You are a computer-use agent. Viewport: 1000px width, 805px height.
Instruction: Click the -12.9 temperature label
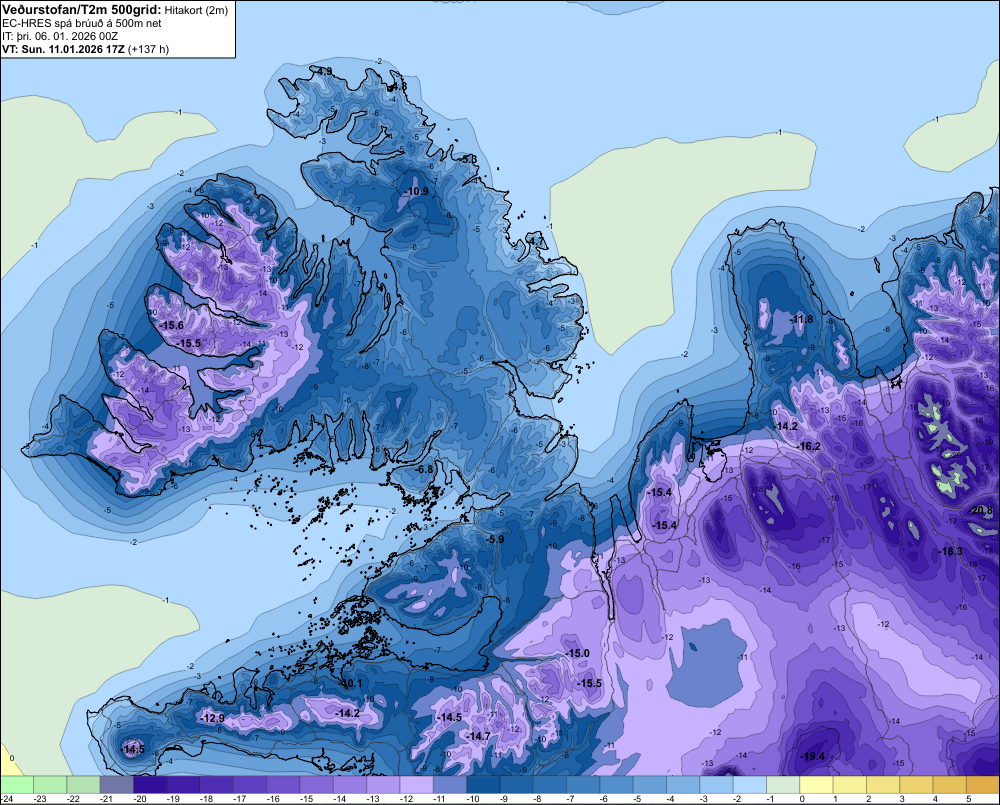coord(212,718)
